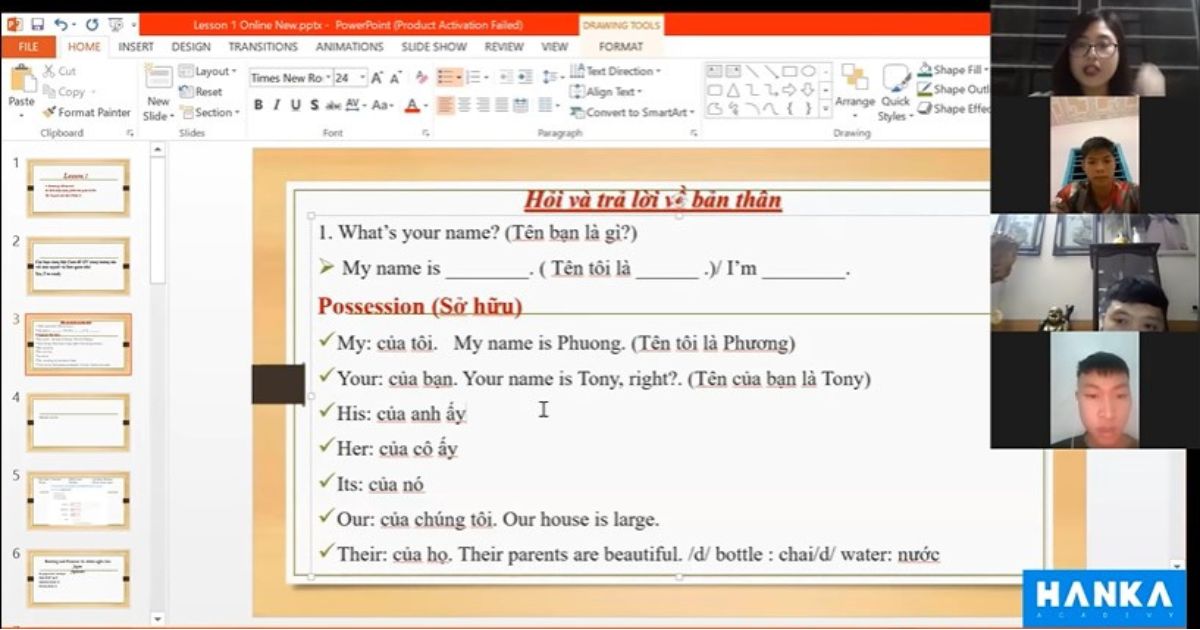Viewport: 1200px width, 630px height.
Task: Apply bold formatting with the Bold icon
Action: click(x=257, y=103)
